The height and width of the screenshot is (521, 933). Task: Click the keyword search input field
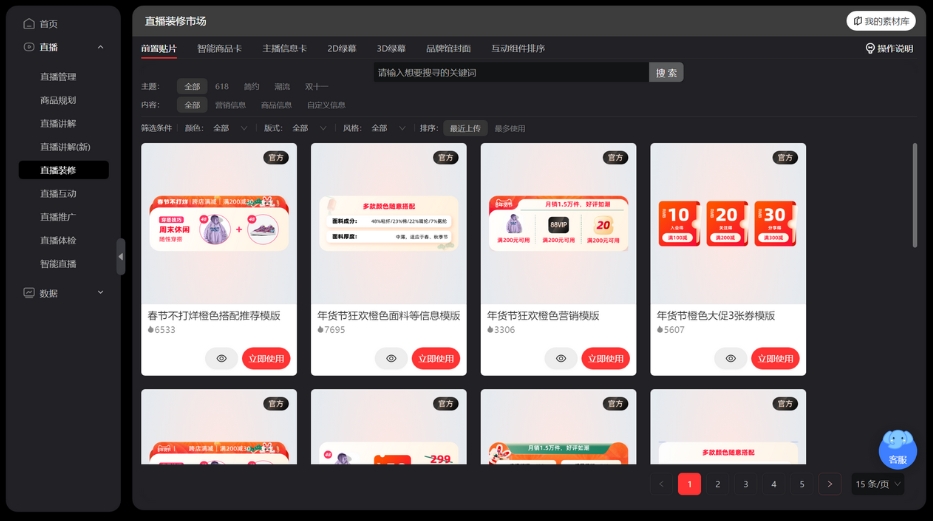coord(510,72)
